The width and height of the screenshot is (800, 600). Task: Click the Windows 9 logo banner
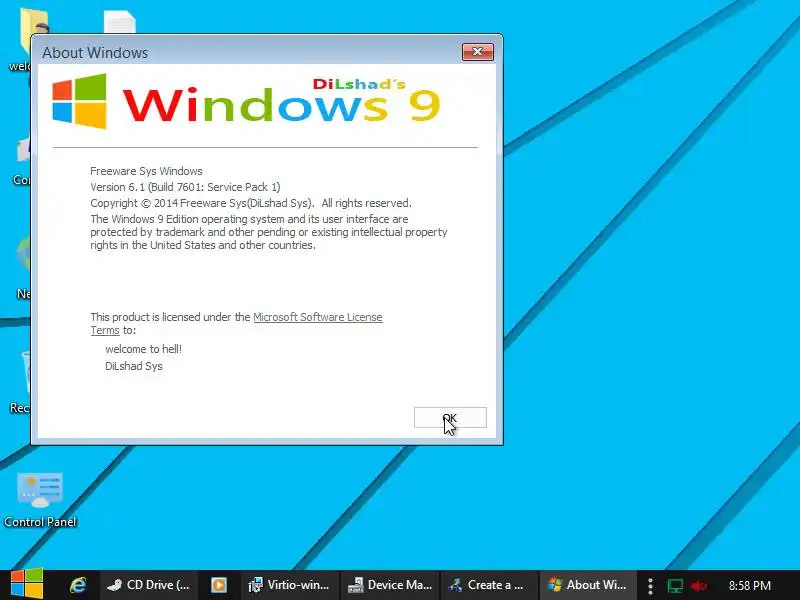click(246, 101)
